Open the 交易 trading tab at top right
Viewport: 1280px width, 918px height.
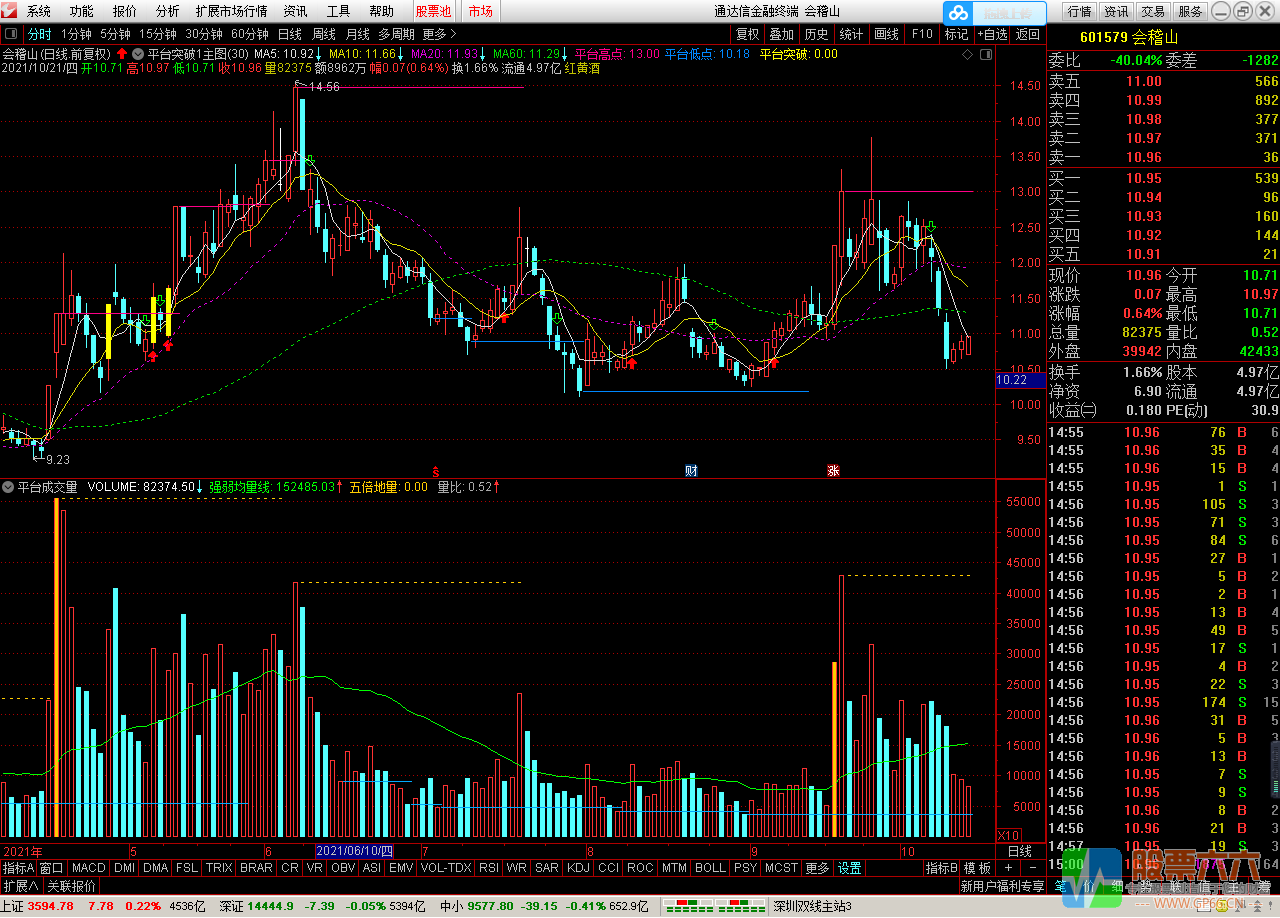tap(1153, 12)
